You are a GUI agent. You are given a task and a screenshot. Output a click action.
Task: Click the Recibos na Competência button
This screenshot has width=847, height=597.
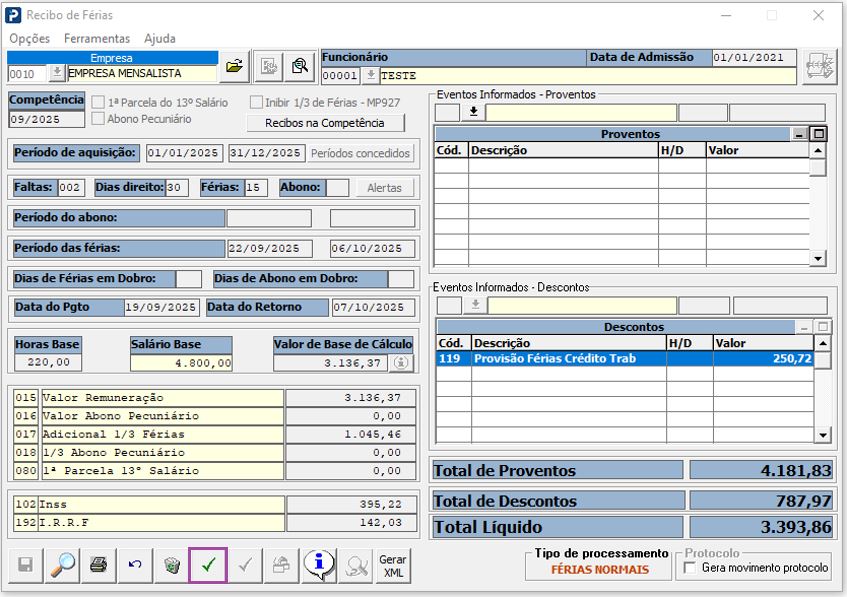tap(325, 123)
